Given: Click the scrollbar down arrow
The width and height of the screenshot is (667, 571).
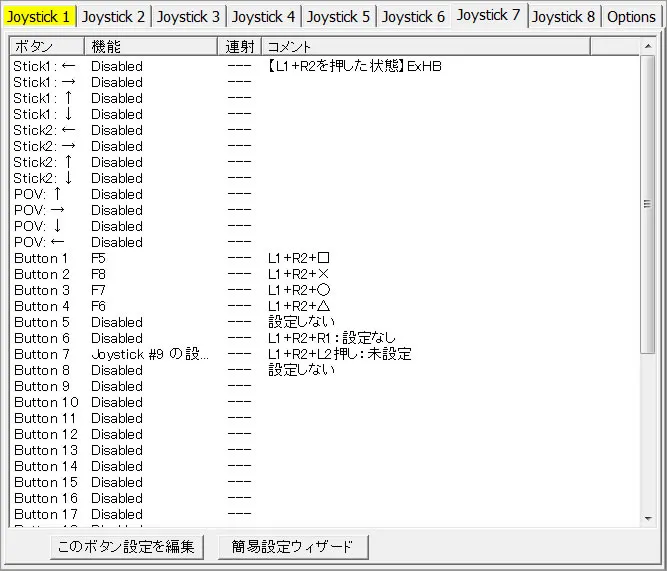Looking at the screenshot, I should point(648,518).
